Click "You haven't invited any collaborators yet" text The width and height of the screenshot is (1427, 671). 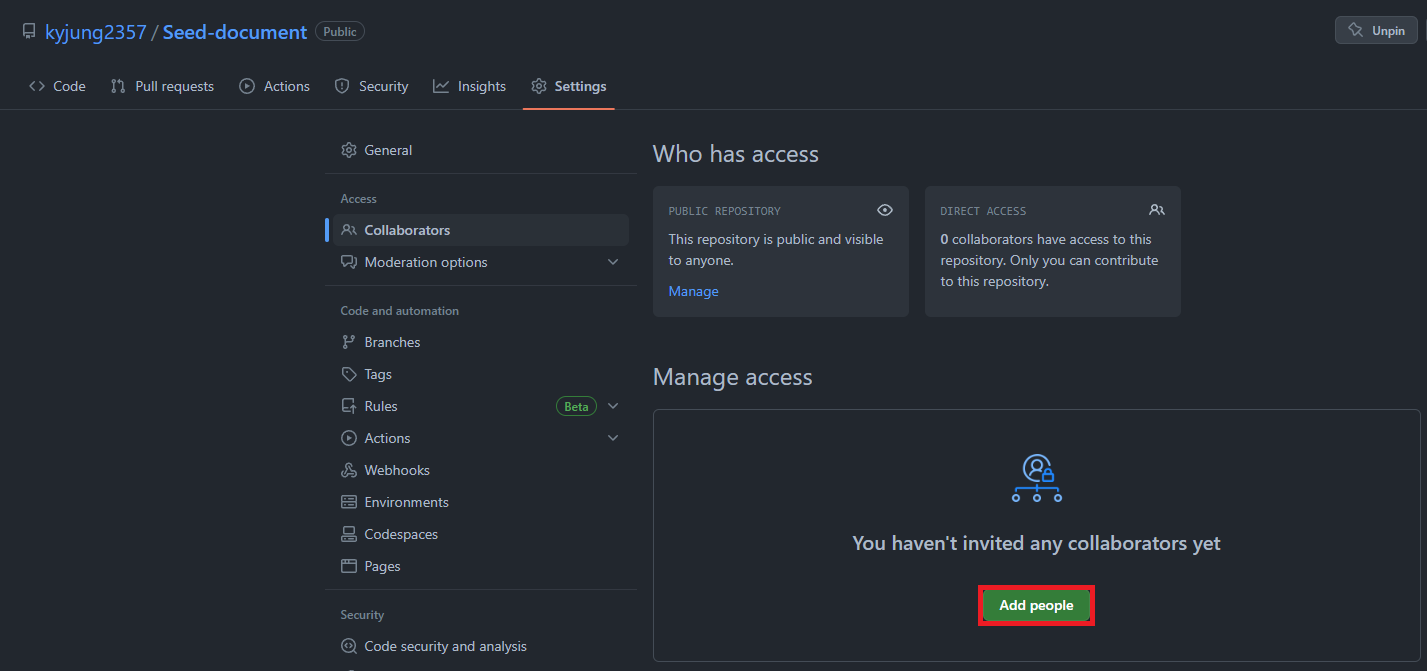coord(1036,543)
